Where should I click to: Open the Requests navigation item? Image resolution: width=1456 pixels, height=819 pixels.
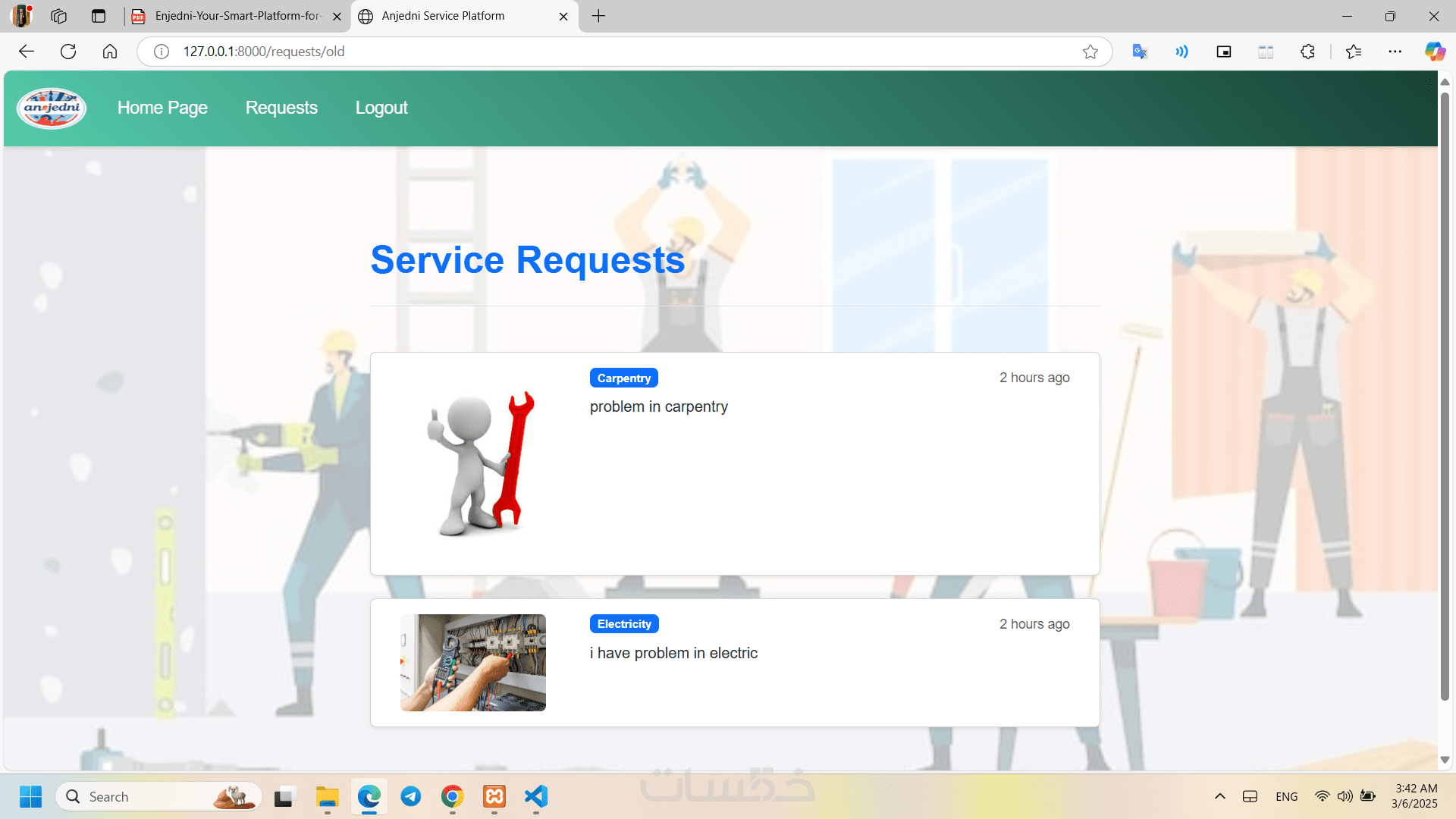(x=281, y=108)
